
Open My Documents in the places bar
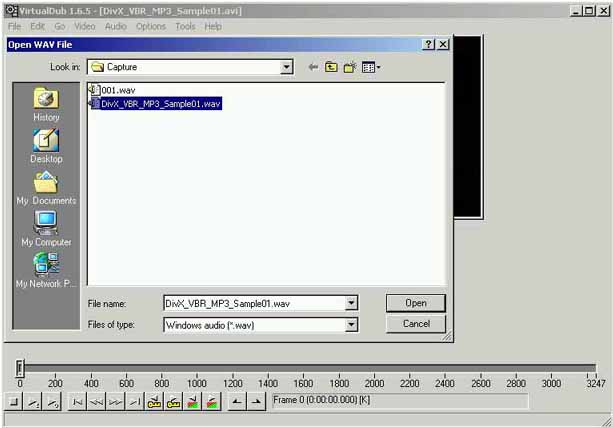[x=46, y=188]
